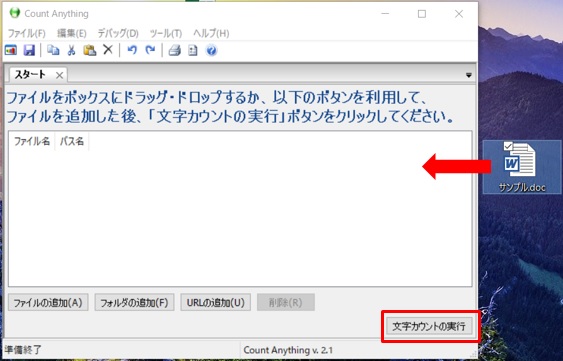Click the URLの追加(U) button
Viewport: 563px width, 361px height.
[x=215, y=302]
